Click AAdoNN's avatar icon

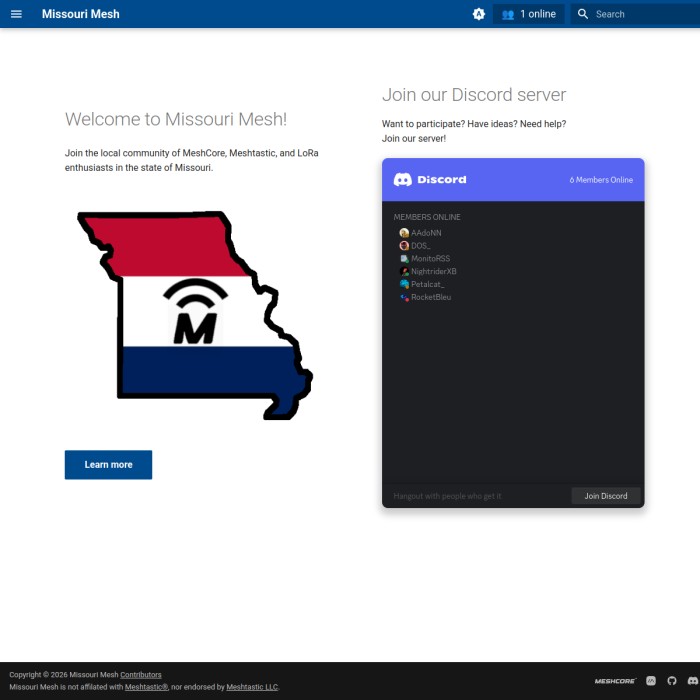click(404, 233)
